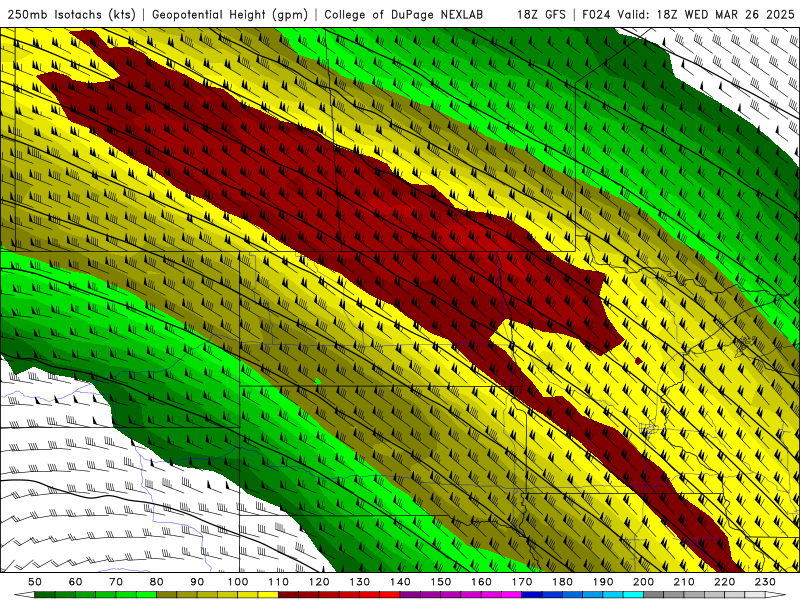This screenshot has width=800, height=600.
Task: Click the 130 label on the color scale
Action: tap(360, 582)
